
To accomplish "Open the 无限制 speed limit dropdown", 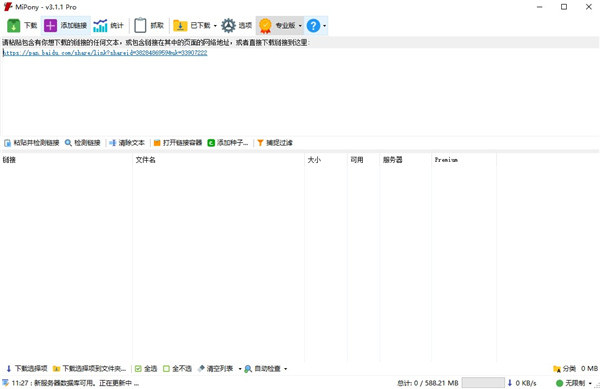I will tap(590, 383).
